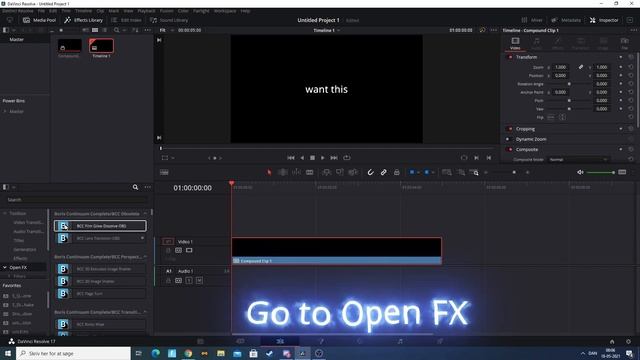Viewport: 640px width, 360px height.
Task: Open the Metadata panel
Action: (566, 20)
